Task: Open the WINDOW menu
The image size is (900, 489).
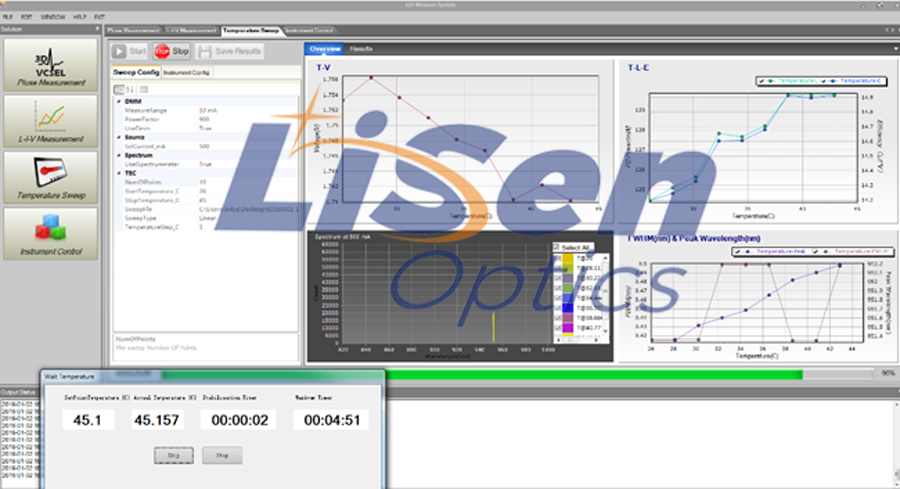Action: pos(53,17)
